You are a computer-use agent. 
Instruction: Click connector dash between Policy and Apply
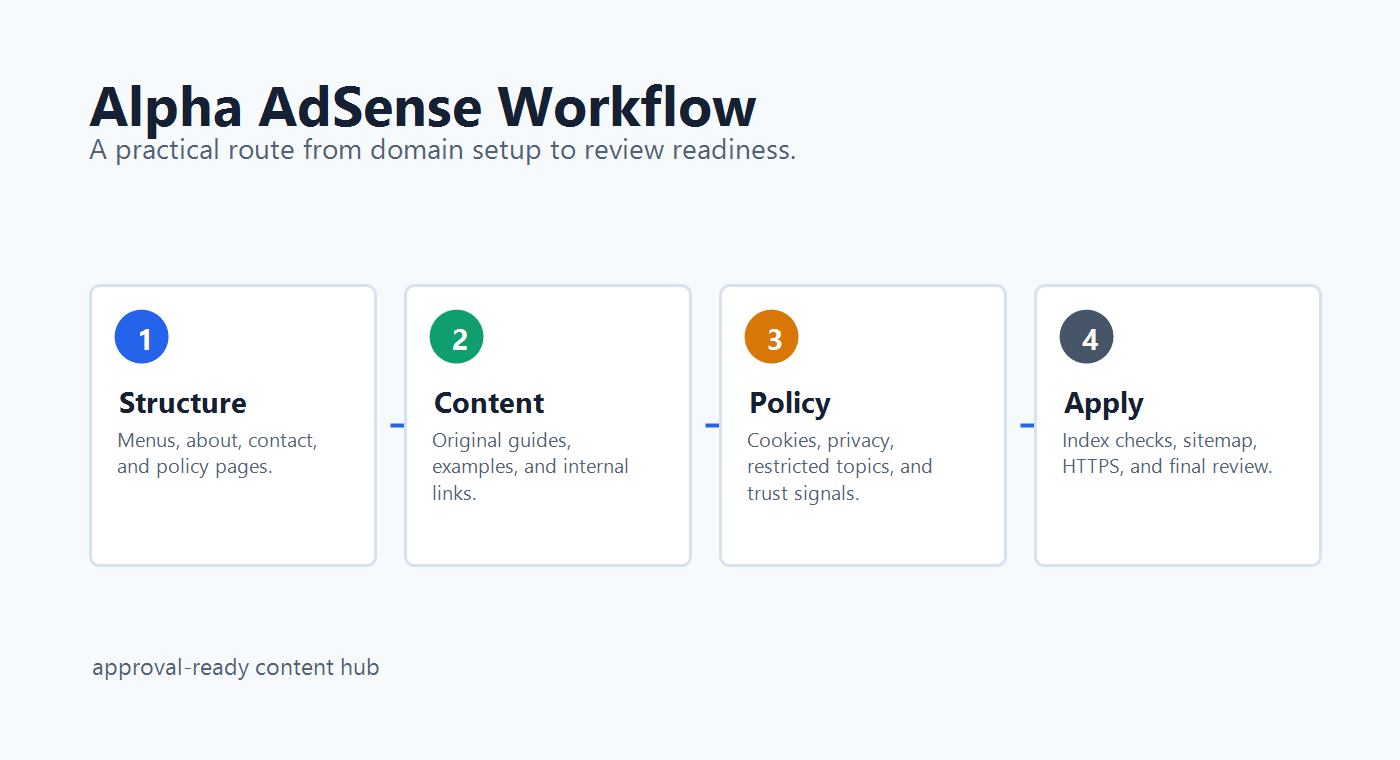coord(1027,426)
